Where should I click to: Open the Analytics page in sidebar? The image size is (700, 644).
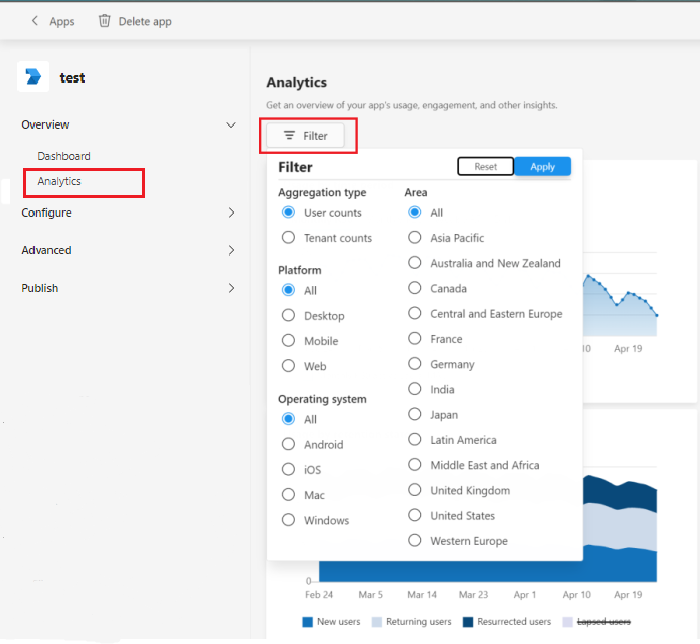pyautogui.click(x=59, y=181)
